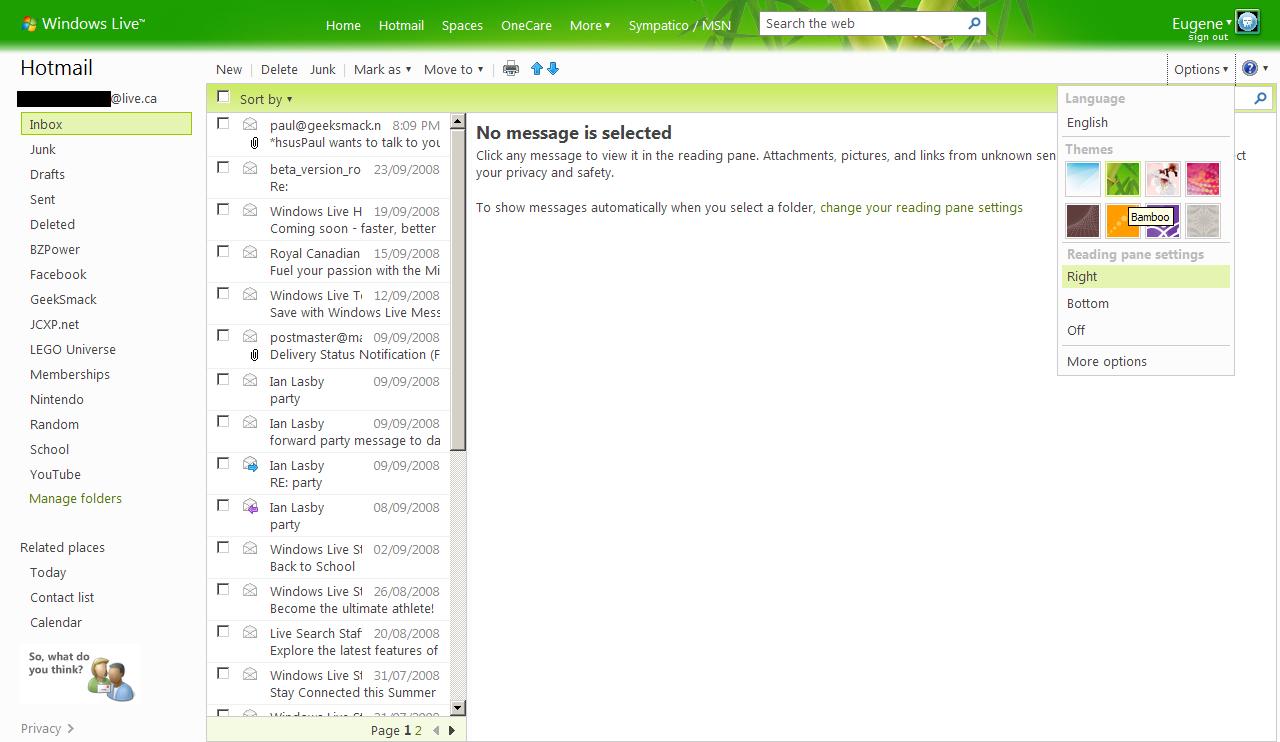Check the Windows Live 02/09/2008 Back to School checkbox
Image resolution: width=1280 pixels, height=742 pixels.
coord(223,547)
